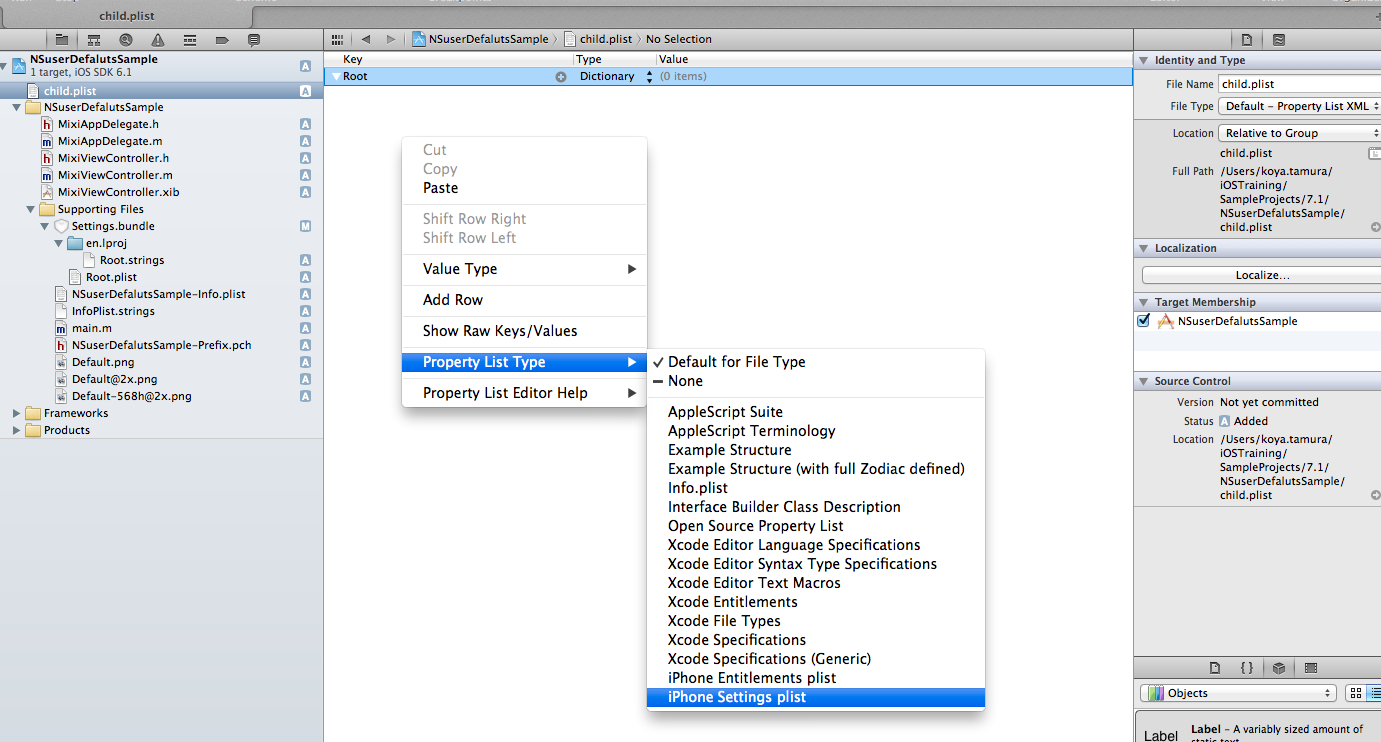Select MixiViewController.xib in navigator
This screenshot has height=742, width=1381.
click(x=118, y=192)
